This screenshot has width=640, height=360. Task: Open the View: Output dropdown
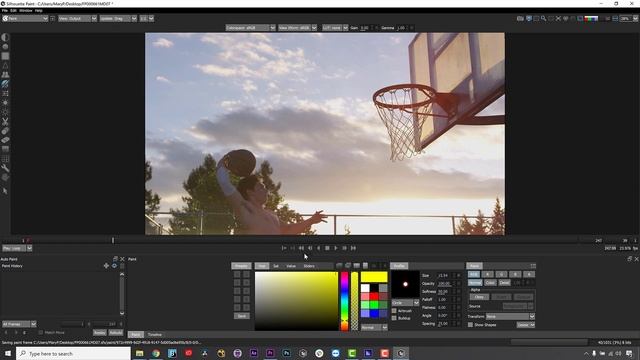tap(78, 18)
